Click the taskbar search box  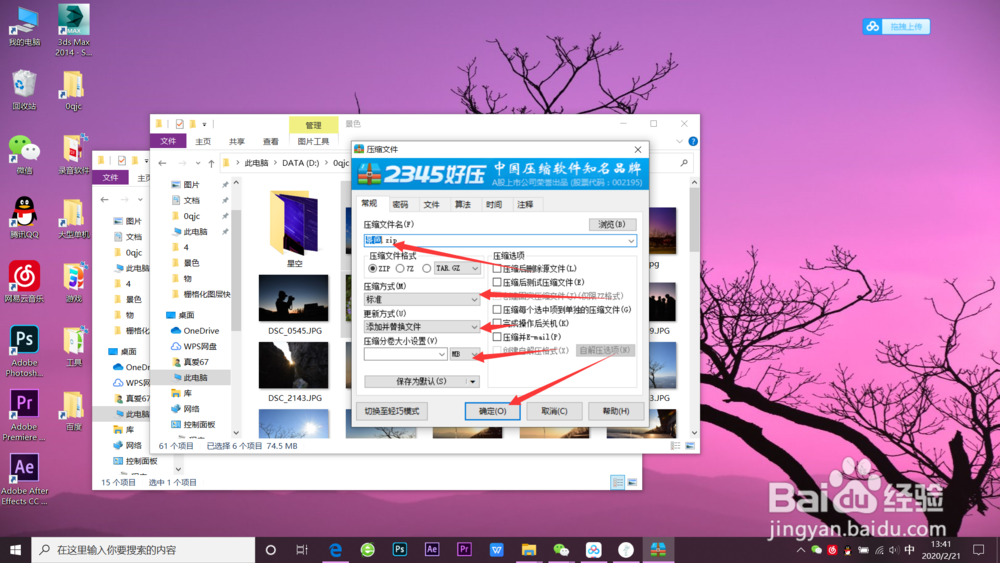143,550
